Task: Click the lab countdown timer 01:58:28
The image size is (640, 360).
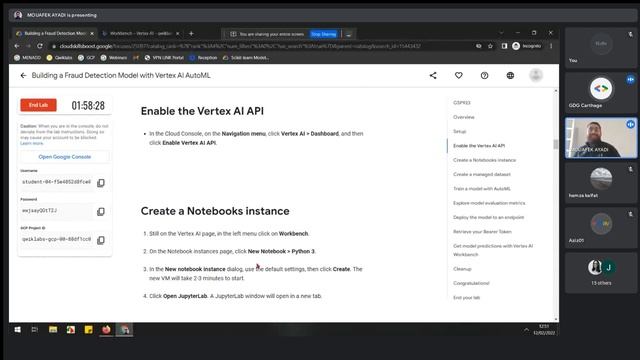Action: 88,106
